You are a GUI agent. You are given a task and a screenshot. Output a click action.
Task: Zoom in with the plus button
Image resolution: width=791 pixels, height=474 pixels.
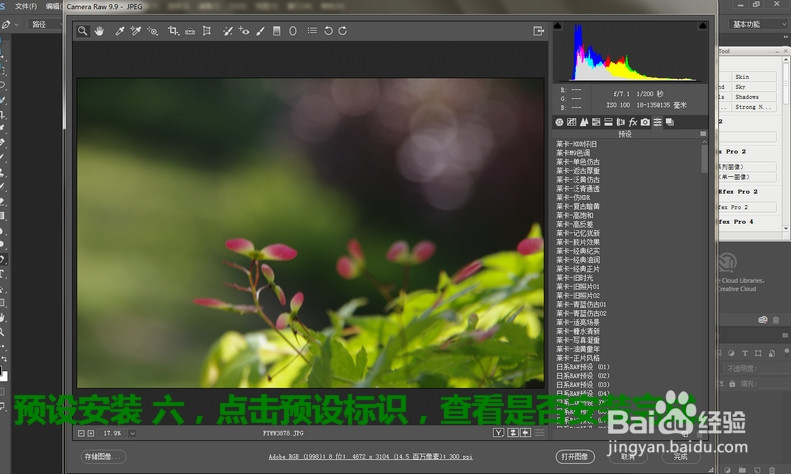[x=91, y=433]
